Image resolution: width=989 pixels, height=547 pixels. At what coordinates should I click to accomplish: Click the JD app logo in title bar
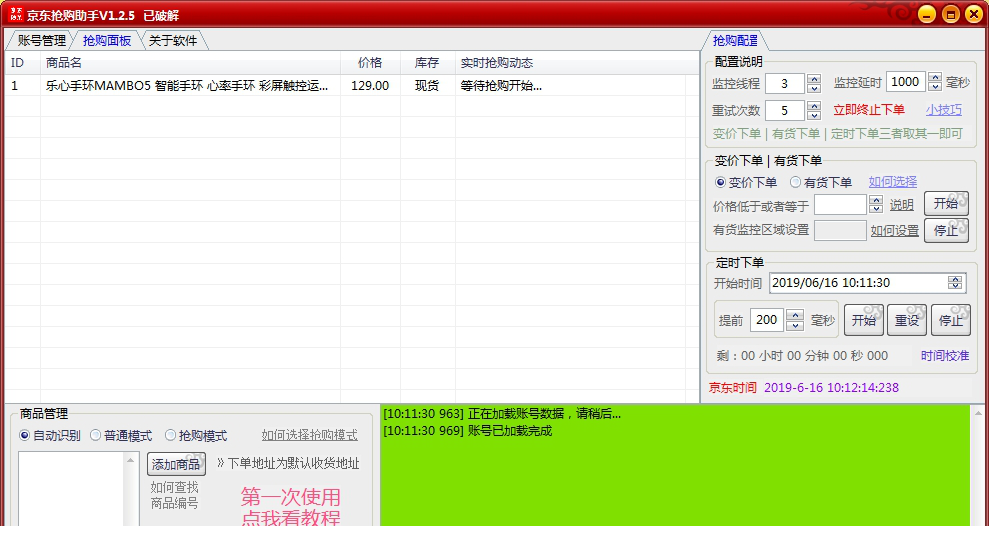point(16,15)
